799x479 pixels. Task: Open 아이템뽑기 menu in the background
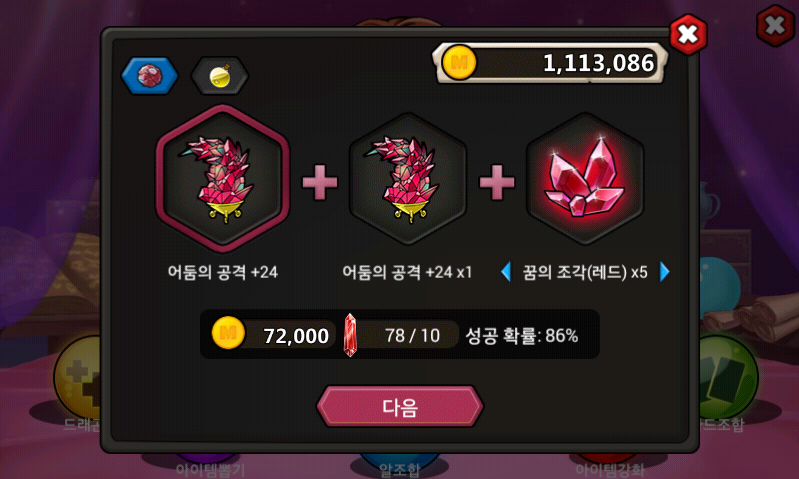[210, 469]
